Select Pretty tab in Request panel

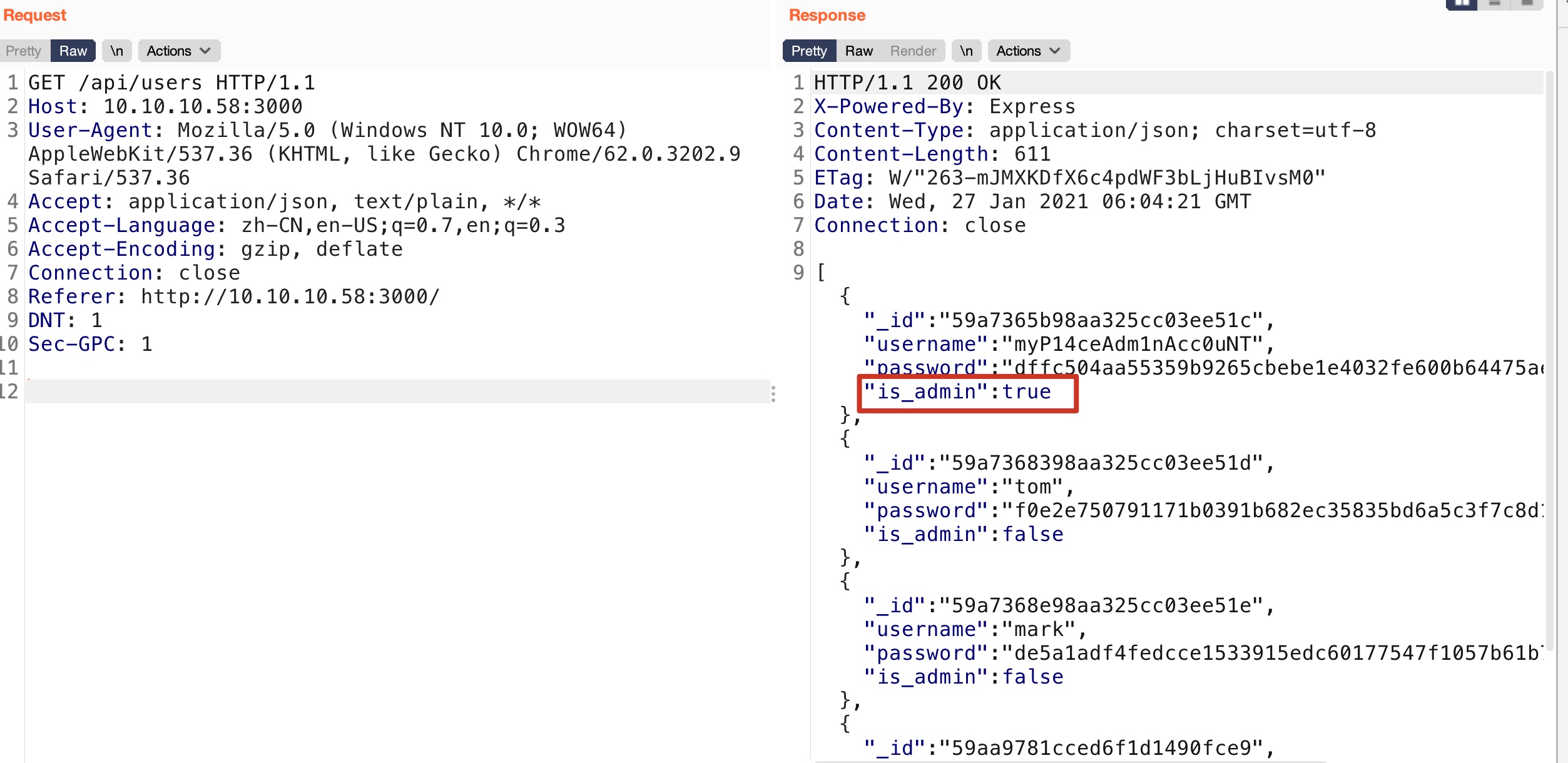(x=24, y=51)
